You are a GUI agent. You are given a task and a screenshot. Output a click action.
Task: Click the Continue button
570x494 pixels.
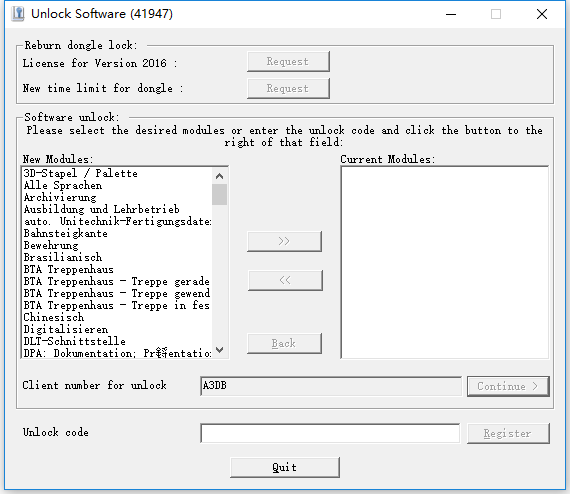point(508,386)
